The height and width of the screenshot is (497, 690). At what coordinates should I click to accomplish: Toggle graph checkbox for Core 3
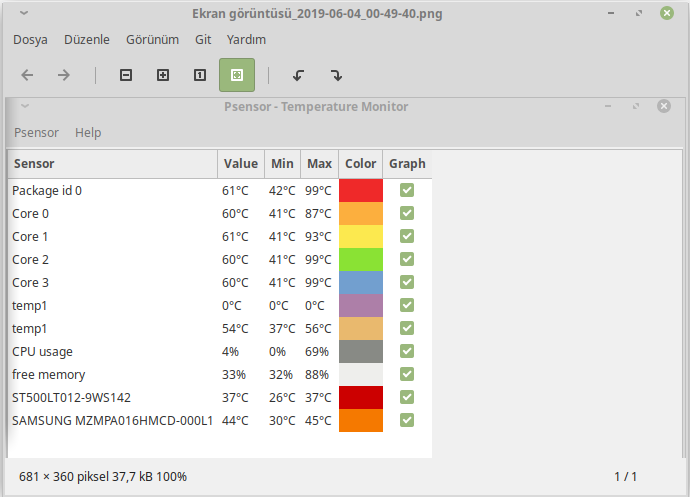click(x=407, y=282)
